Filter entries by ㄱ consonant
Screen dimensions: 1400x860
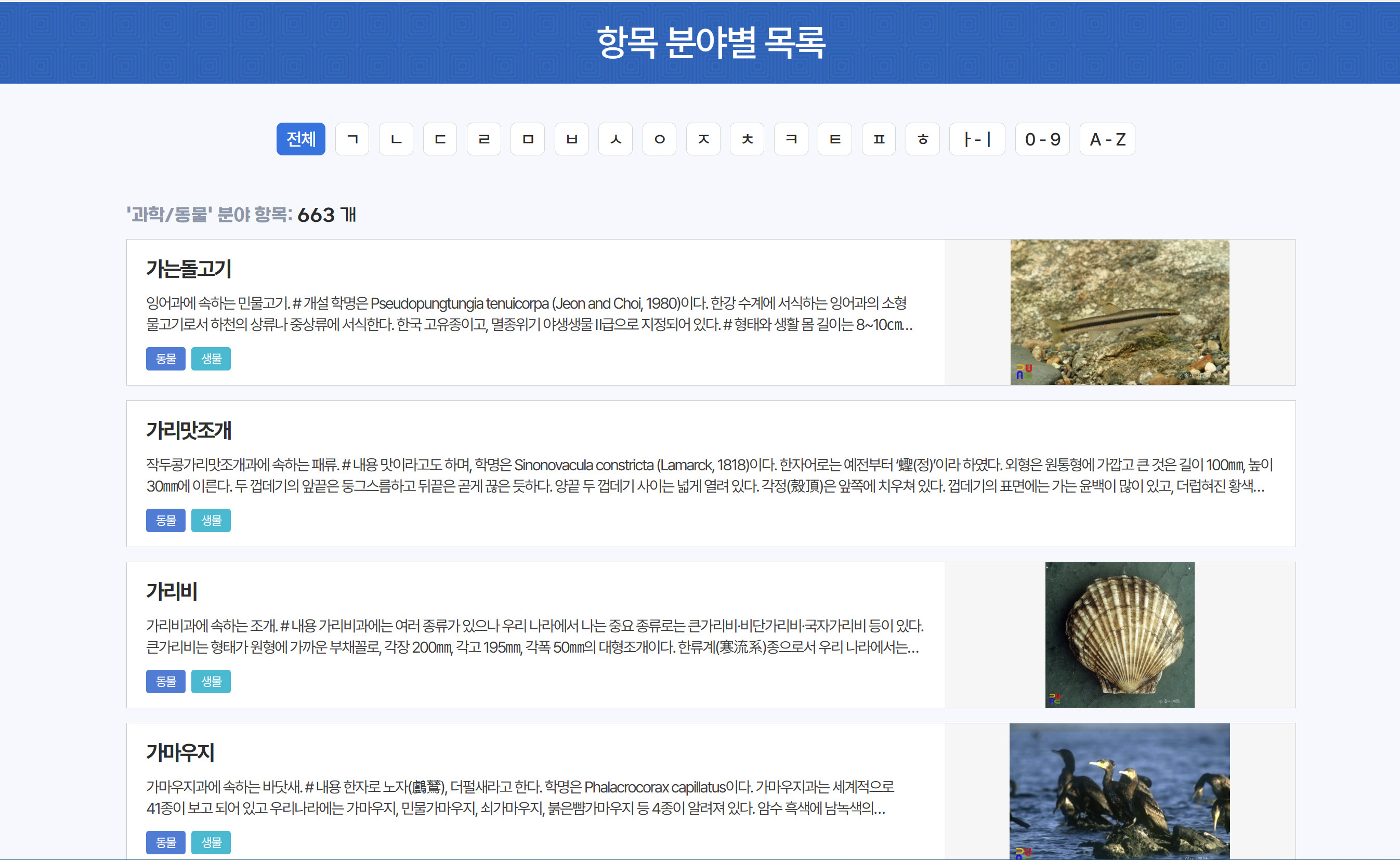(x=352, y=139)
